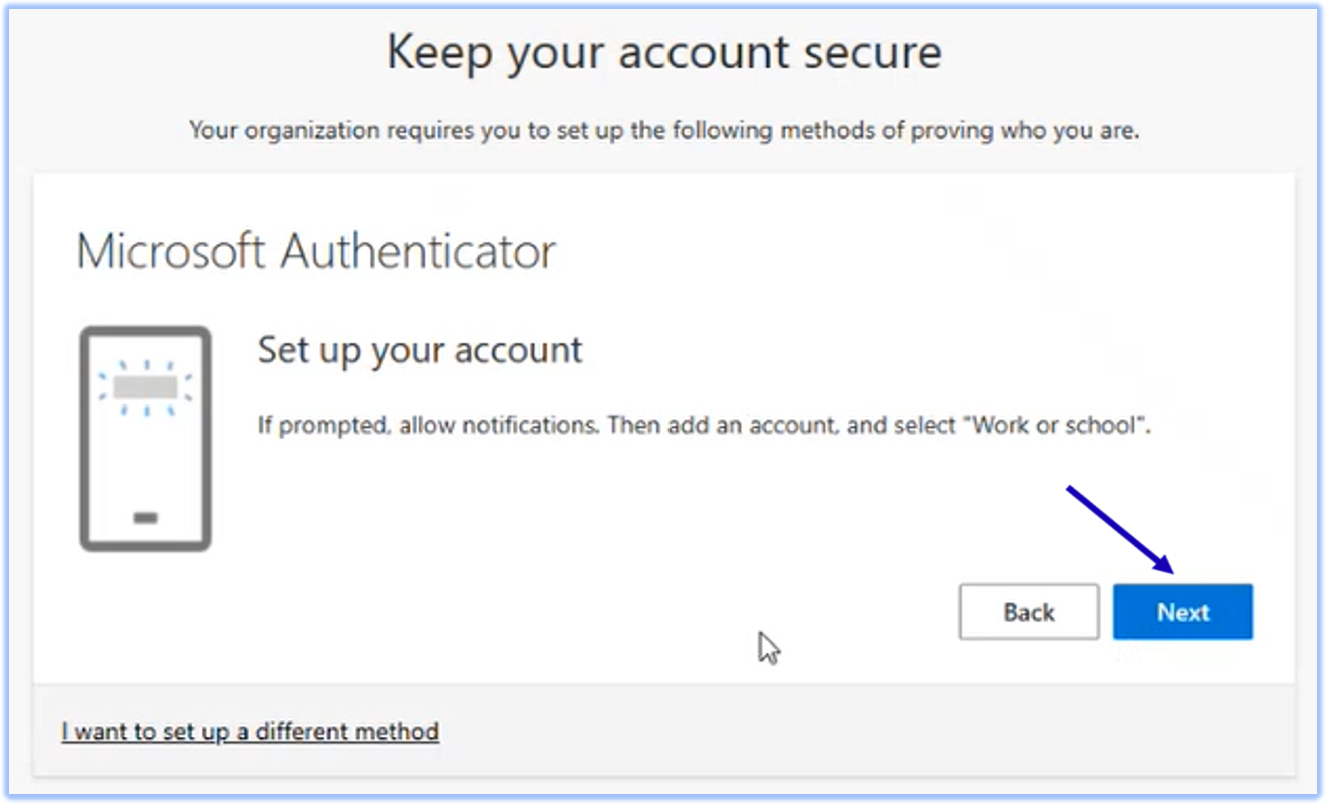Viewport: 1332px width, 807px height.
Task: Click the "Keep your account secure" heading
Action: pyautogui.click(x=664, y=52)
